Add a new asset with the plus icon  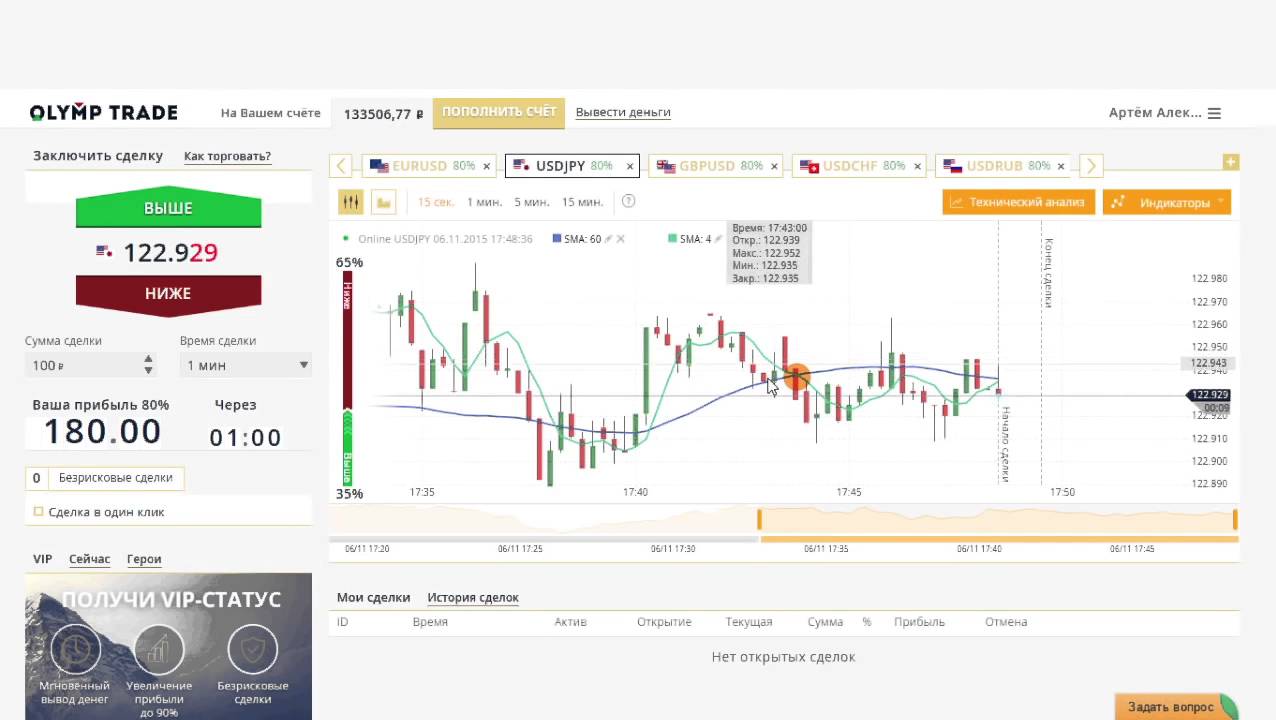(1231, 162)
